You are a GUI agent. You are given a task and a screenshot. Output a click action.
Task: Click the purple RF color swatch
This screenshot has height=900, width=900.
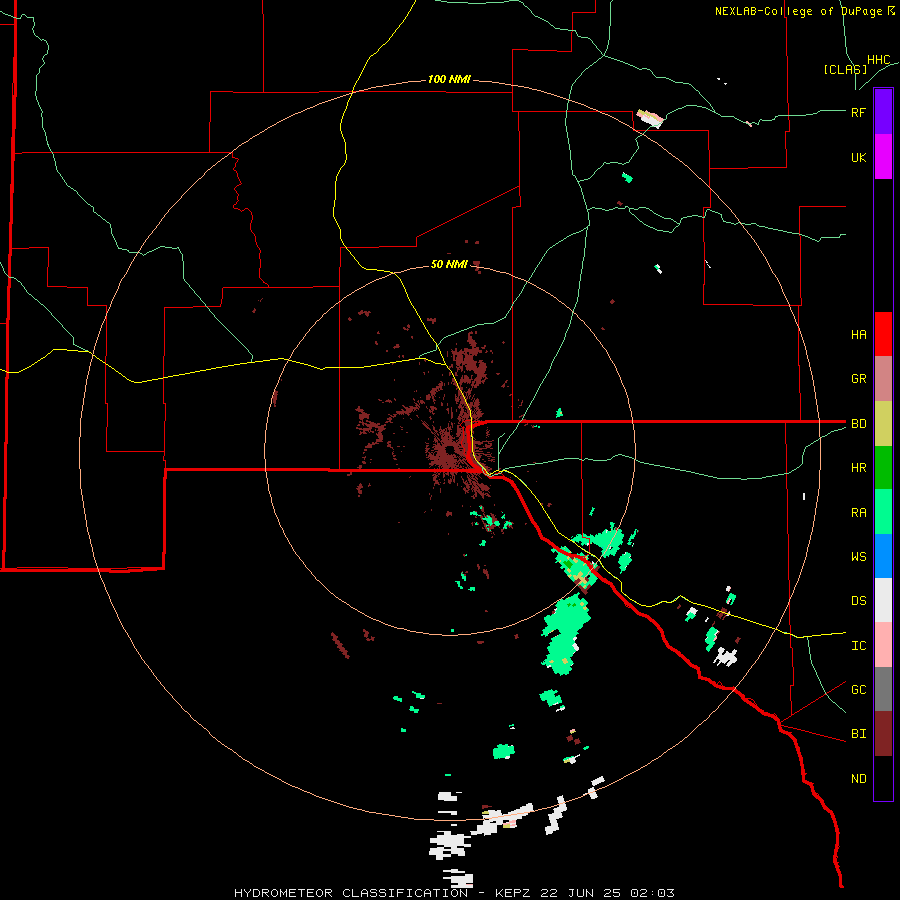pos(883,112)
